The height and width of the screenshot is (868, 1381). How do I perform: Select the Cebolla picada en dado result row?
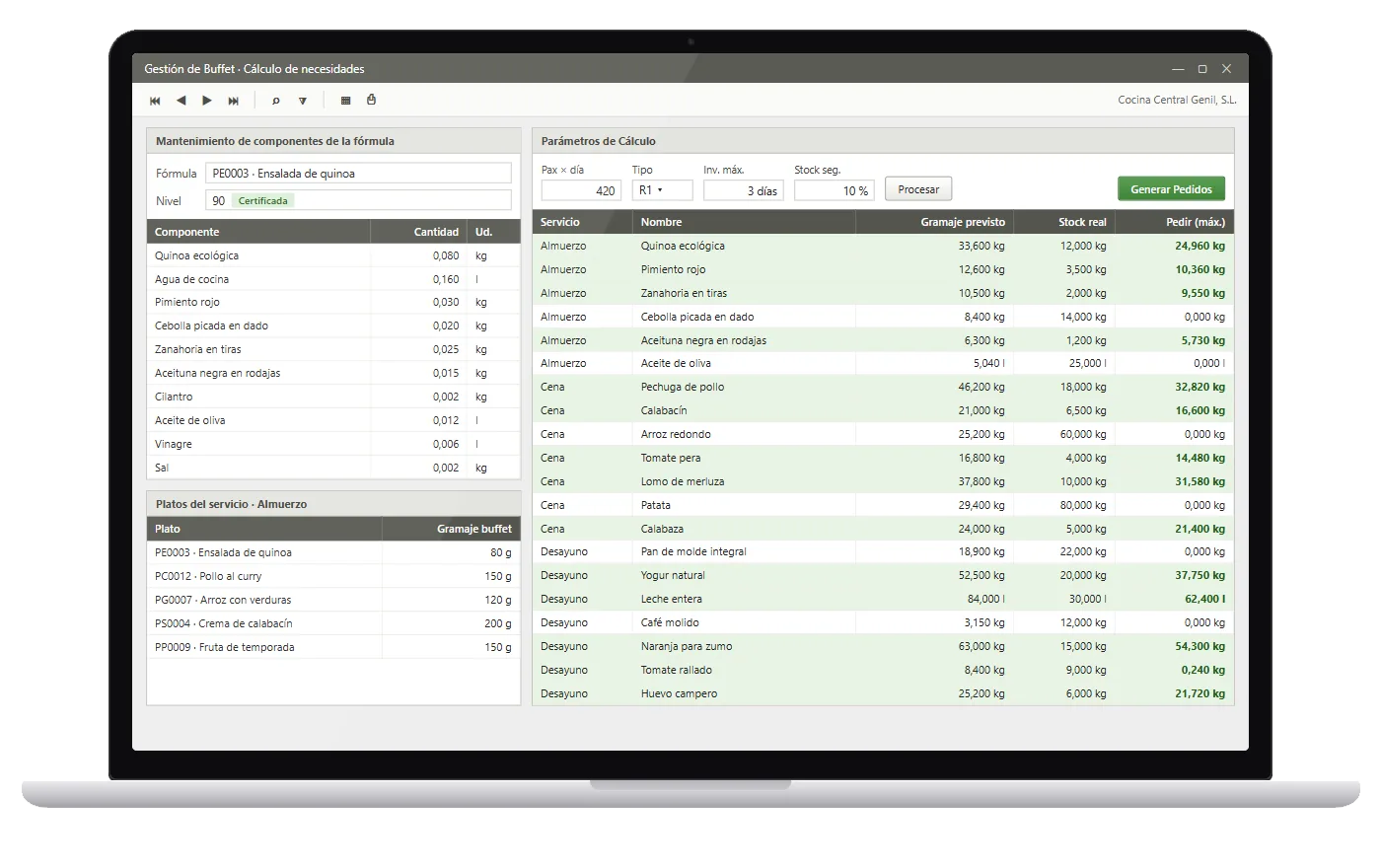[883, 317]
